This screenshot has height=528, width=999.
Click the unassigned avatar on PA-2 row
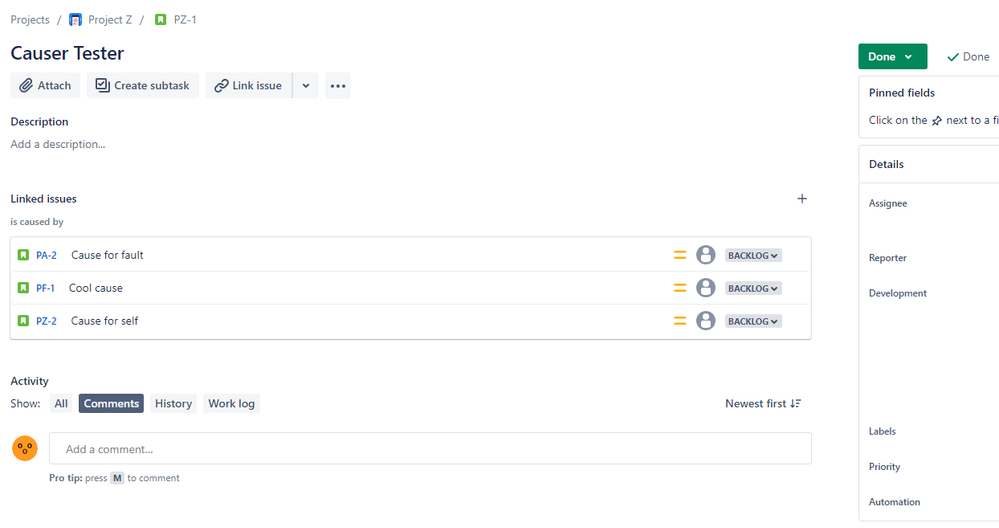point(705,255)
